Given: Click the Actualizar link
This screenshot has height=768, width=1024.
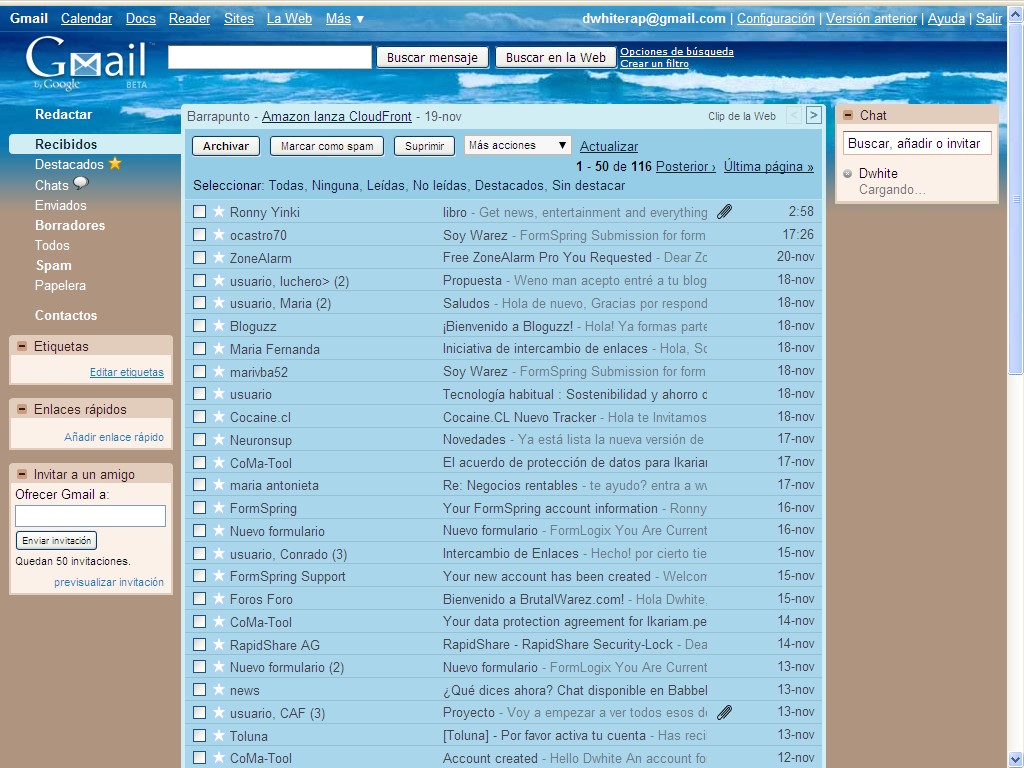Looking at the screenshot, I should (x=609, y=146).
